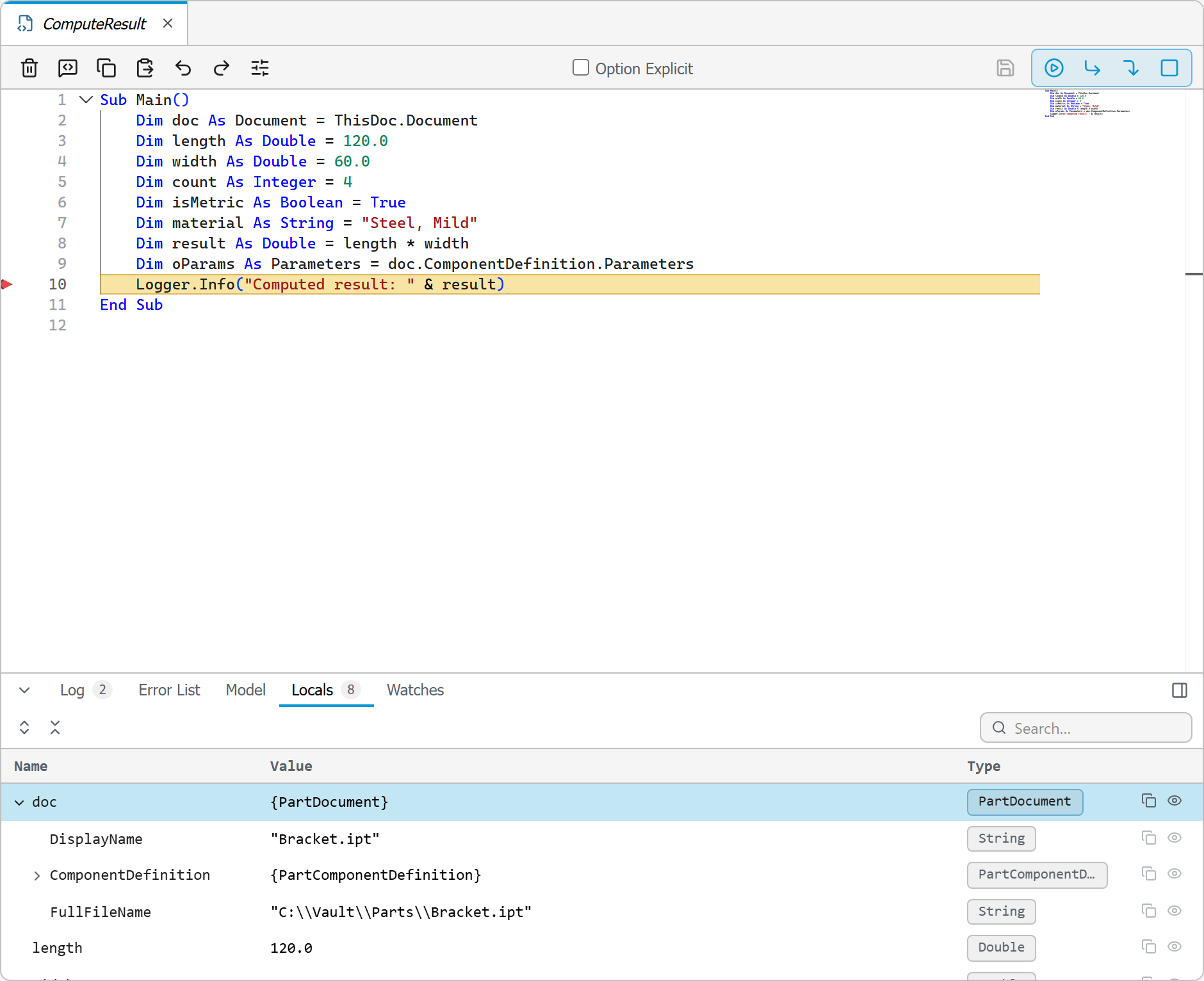Close the ComputeResult tab
The width and height of the screenshot is (1204, 981).
coord(168,23)
